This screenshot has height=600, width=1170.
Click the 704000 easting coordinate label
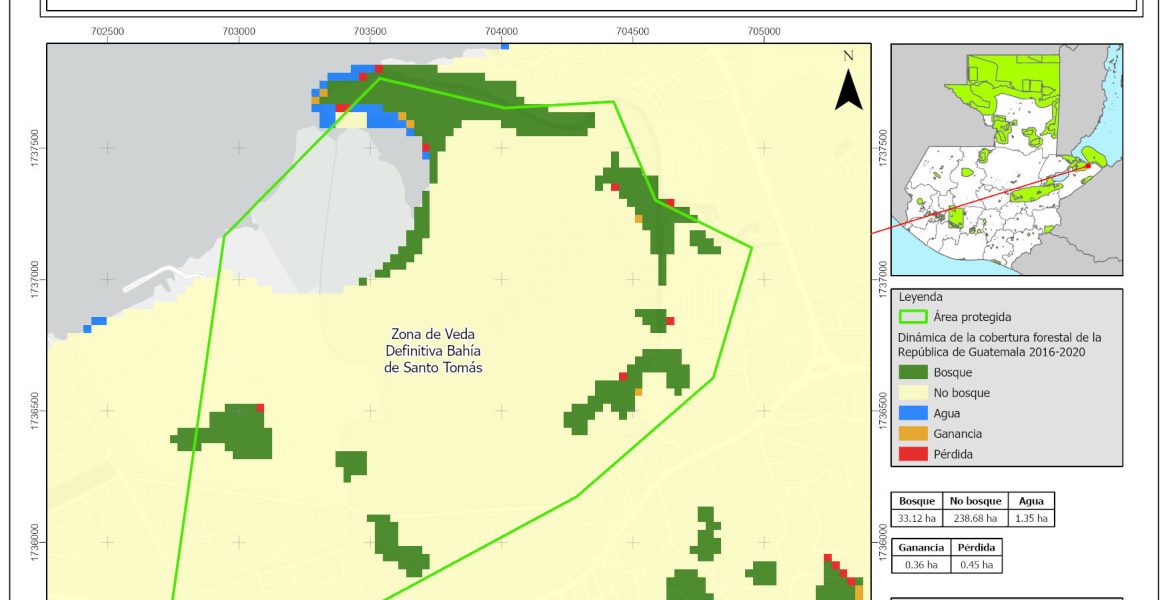(501, 31)
